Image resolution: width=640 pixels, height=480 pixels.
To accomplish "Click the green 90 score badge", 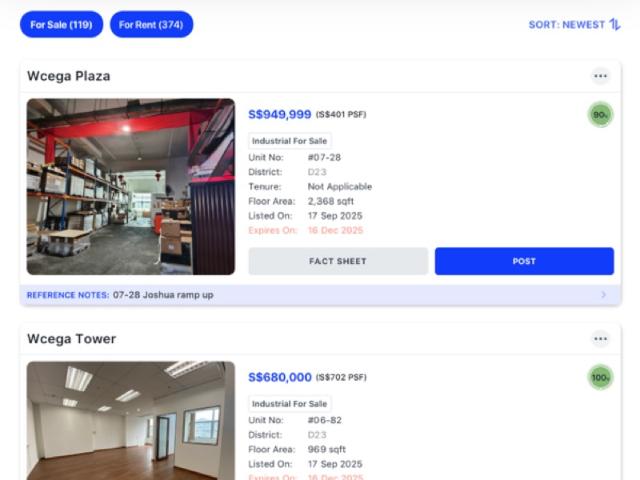I will [600, 115].
